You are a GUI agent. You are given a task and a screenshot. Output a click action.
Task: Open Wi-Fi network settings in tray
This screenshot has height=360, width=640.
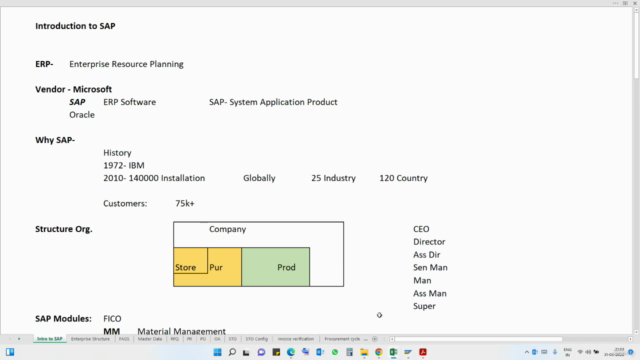click(x=580, y=352)
